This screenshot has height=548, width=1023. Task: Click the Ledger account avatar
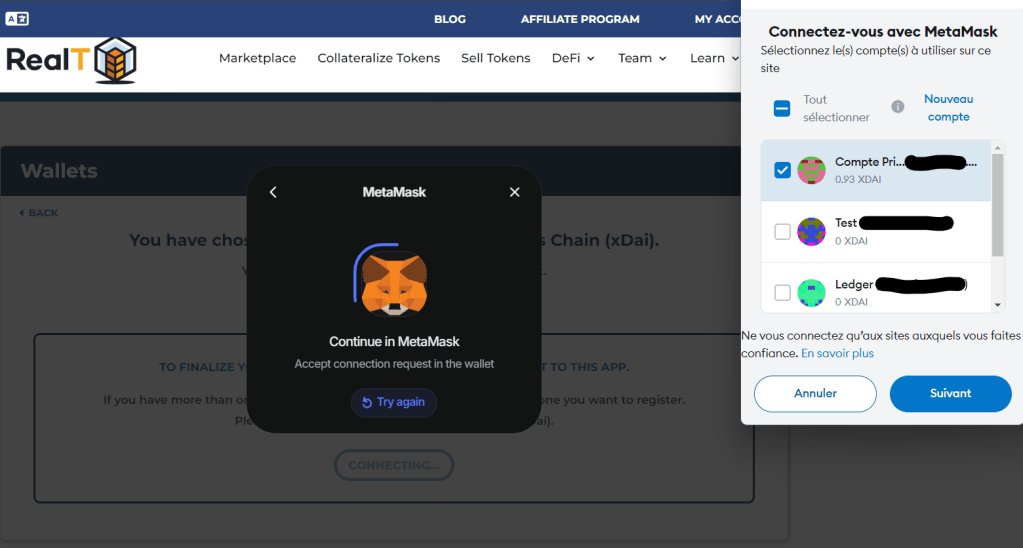click(x=811, y=292)
